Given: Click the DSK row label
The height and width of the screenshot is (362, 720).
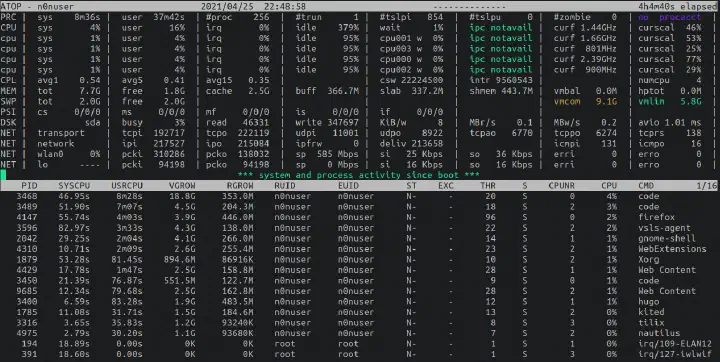Looking at the screenshot, I should click(x=8, y=123).
